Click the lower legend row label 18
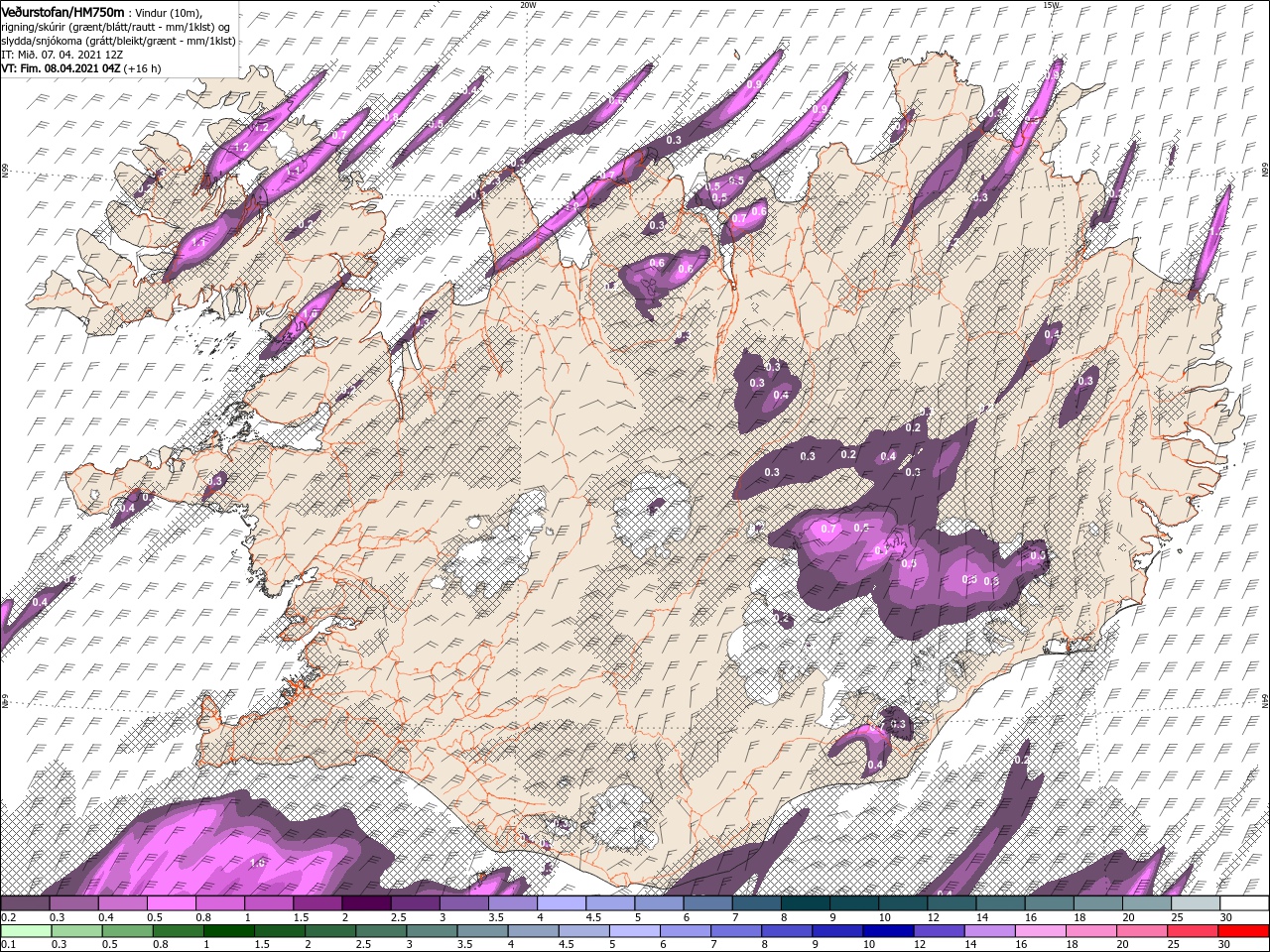Image resolution: width=1270 pixels, height=952 pixels. click(x=1075, y=944)
